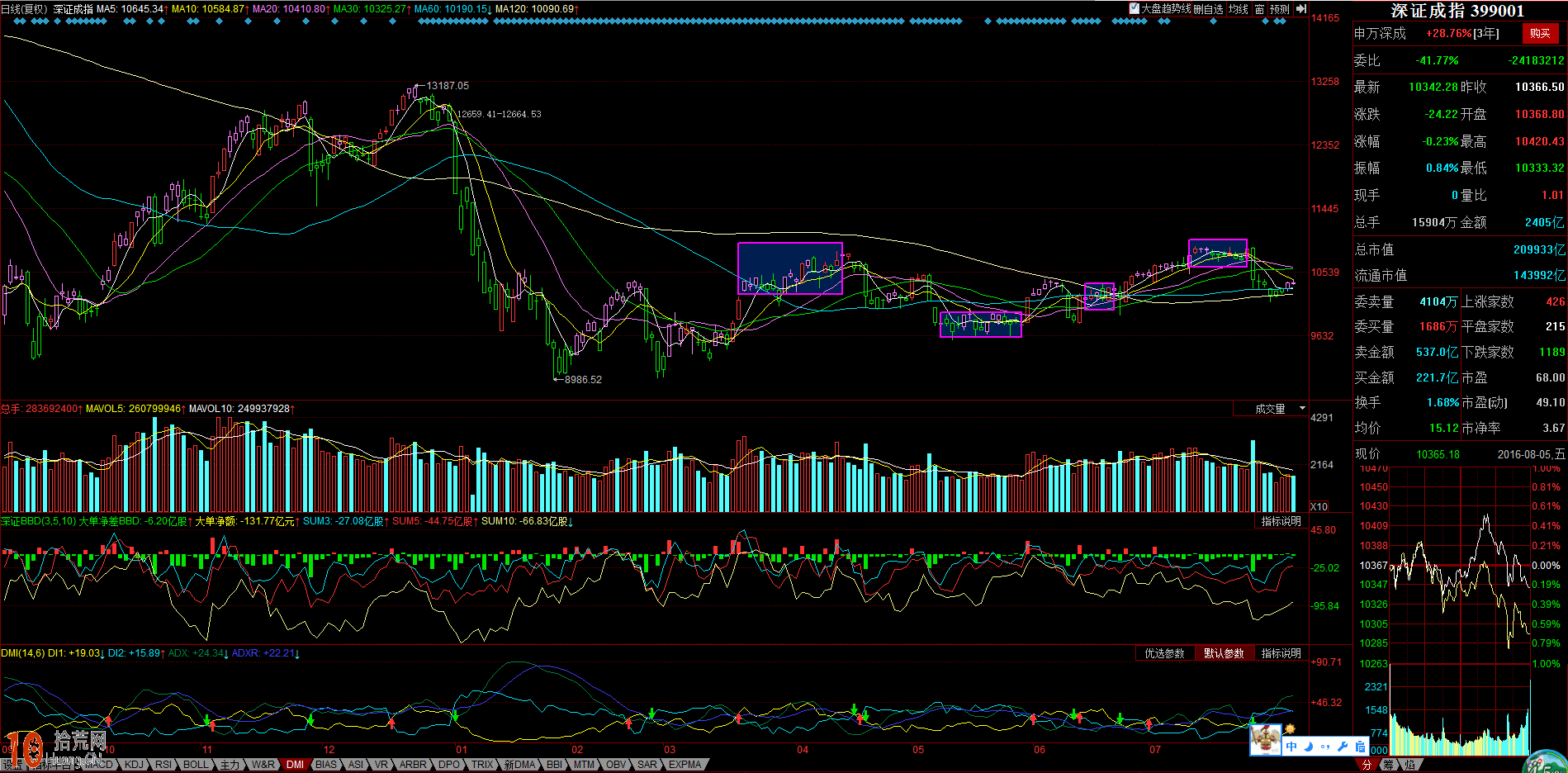Select the BOLL indicator tab

point(196,765)
